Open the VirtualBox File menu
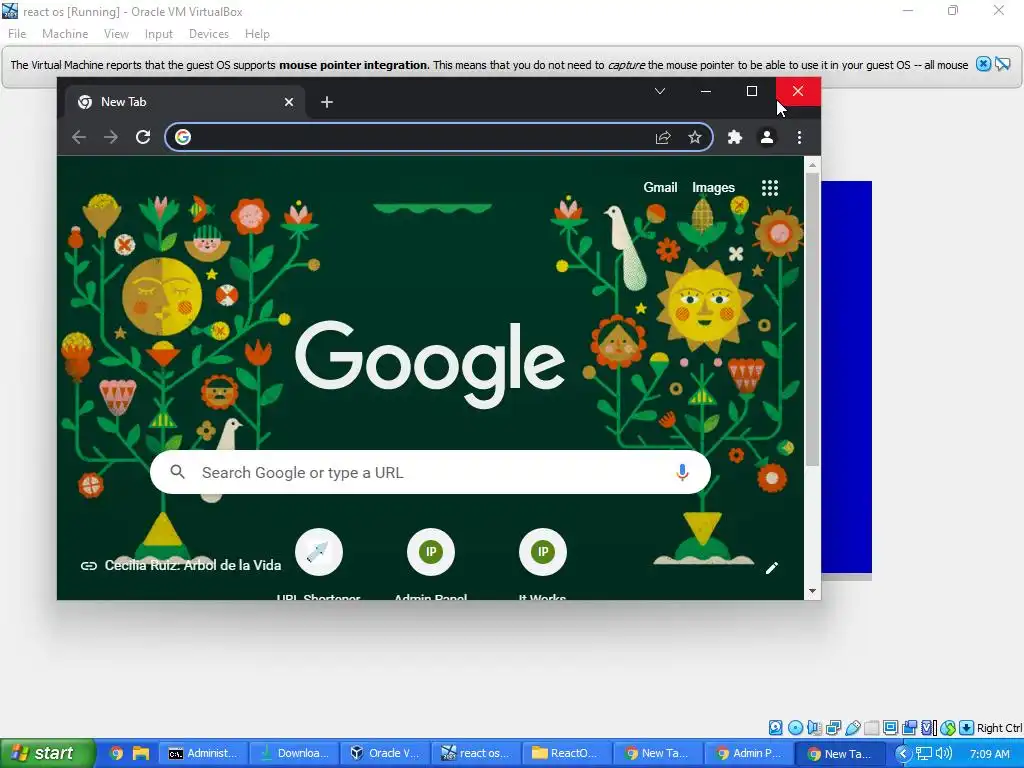 [17, 34]
